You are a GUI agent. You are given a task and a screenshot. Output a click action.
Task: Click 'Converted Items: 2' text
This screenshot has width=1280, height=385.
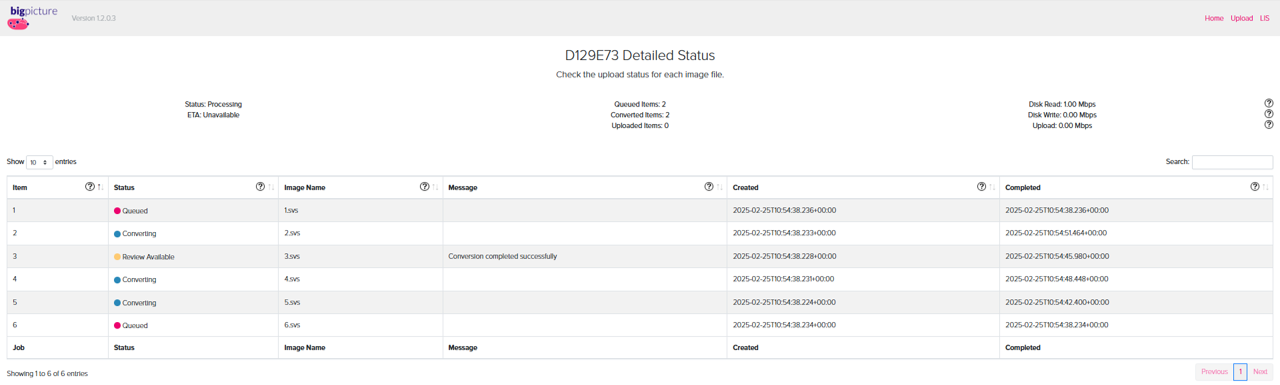640,115
